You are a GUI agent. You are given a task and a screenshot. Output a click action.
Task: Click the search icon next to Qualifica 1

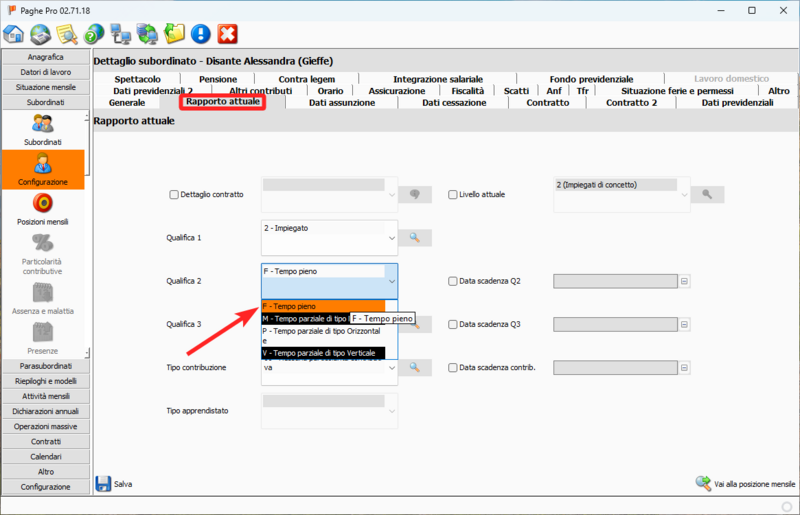416,238
